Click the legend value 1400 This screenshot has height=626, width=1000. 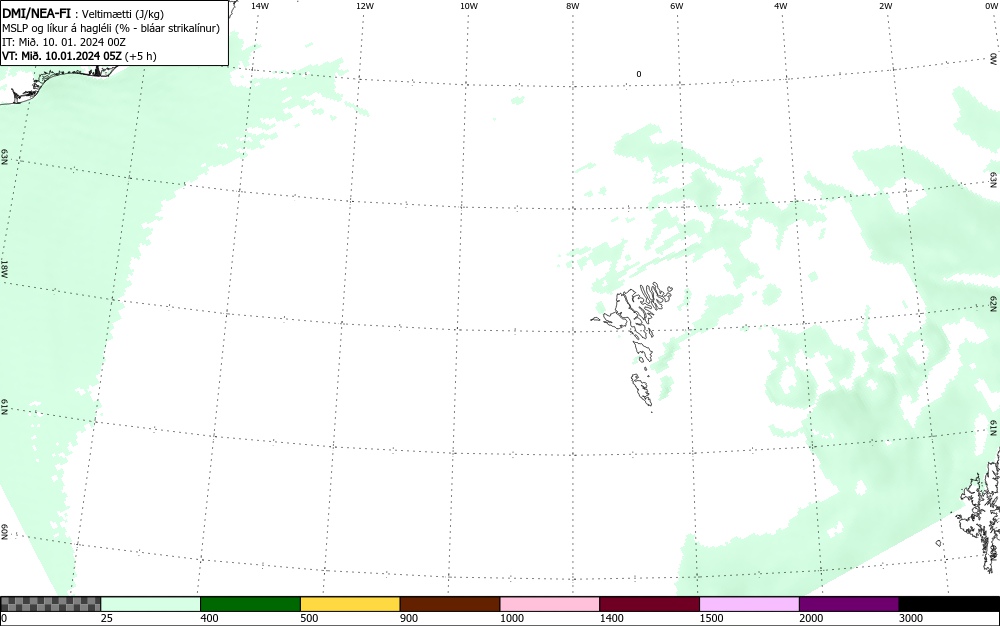coord(611,618)
